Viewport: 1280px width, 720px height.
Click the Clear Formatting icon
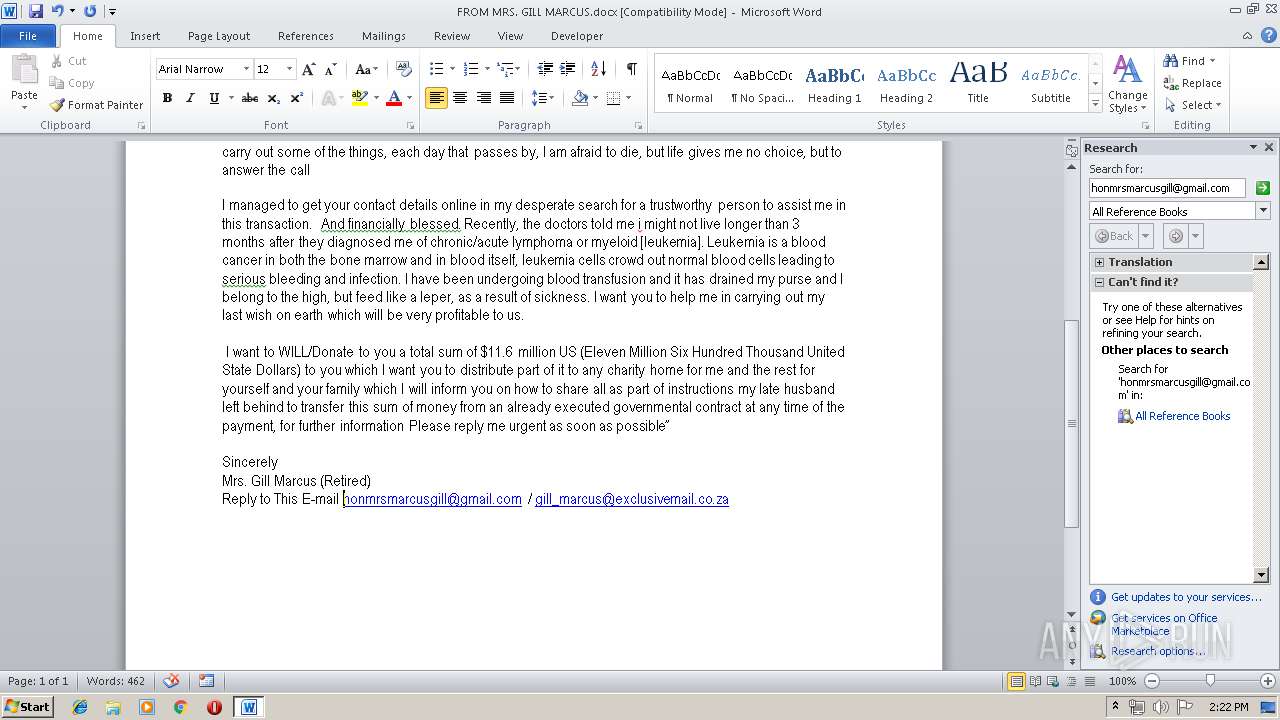tap(404, 69)
